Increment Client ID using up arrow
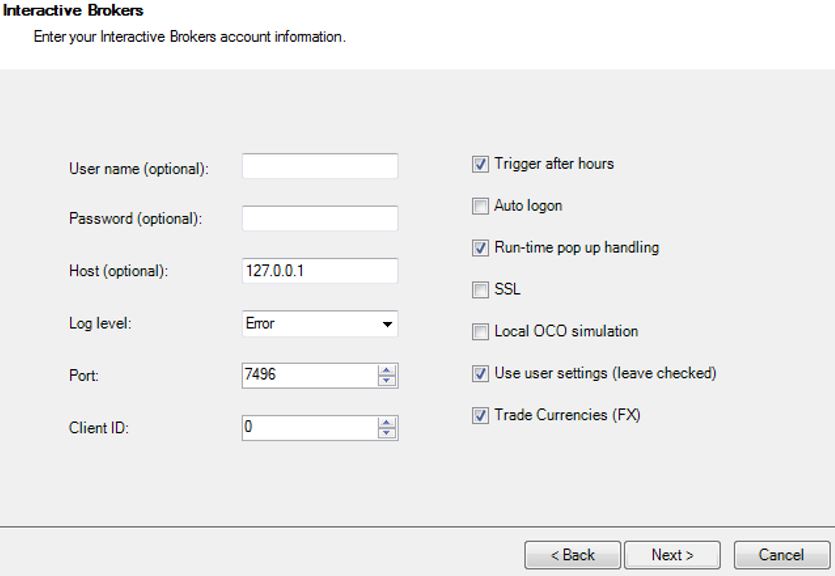Viewport: 835px width, 576px height. tap(387, 423)
